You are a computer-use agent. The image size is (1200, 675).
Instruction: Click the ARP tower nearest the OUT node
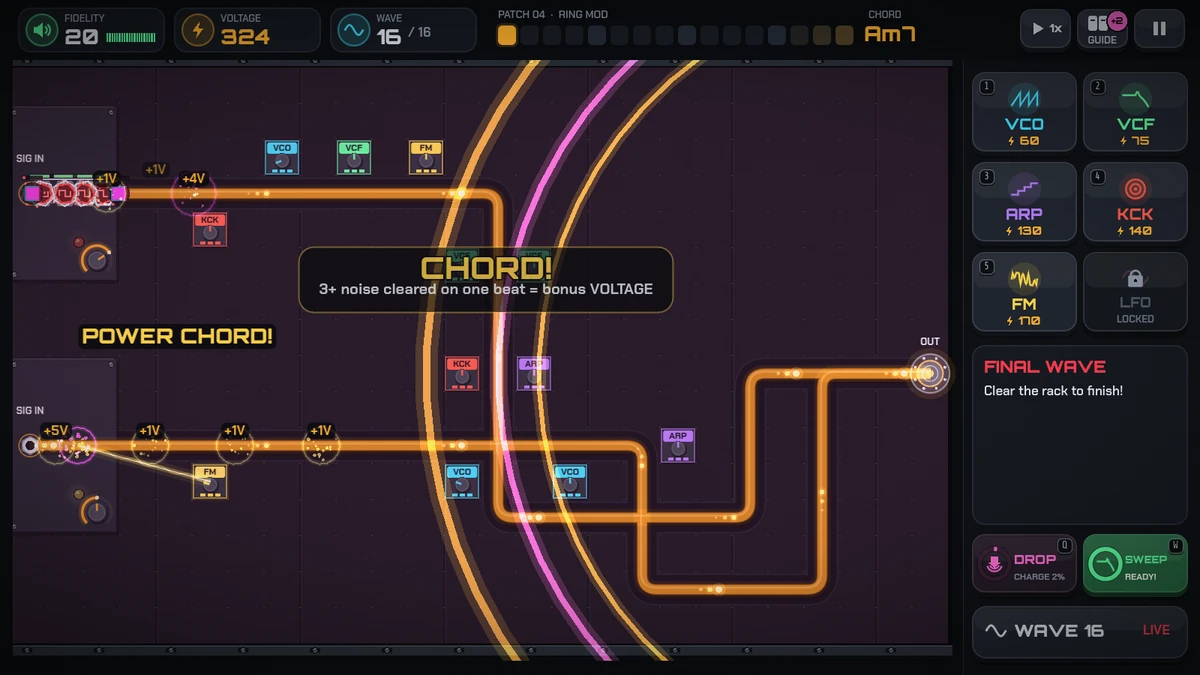pos(678,446)
